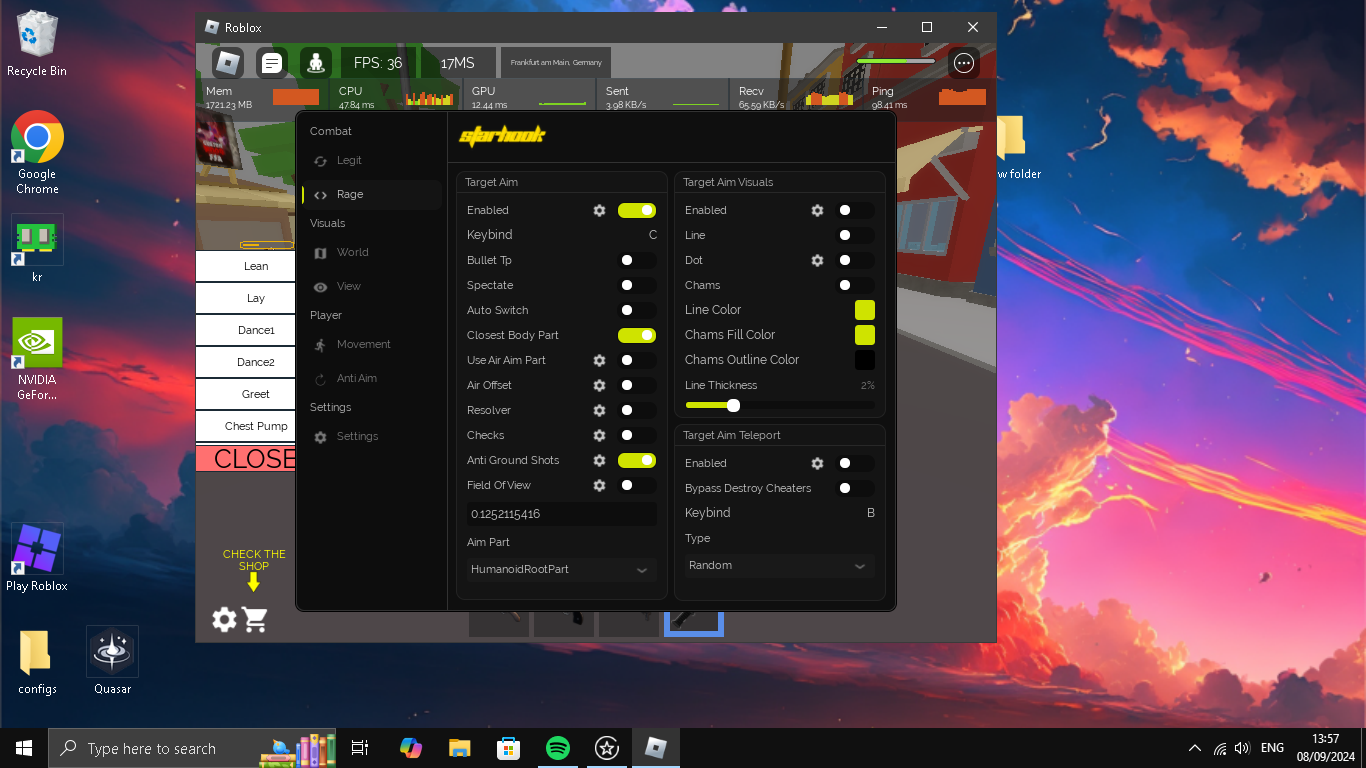Viewport: 1366px width, 768px height.
Task: Show hidden system tray icons
Action: [x=1195, y=748]
